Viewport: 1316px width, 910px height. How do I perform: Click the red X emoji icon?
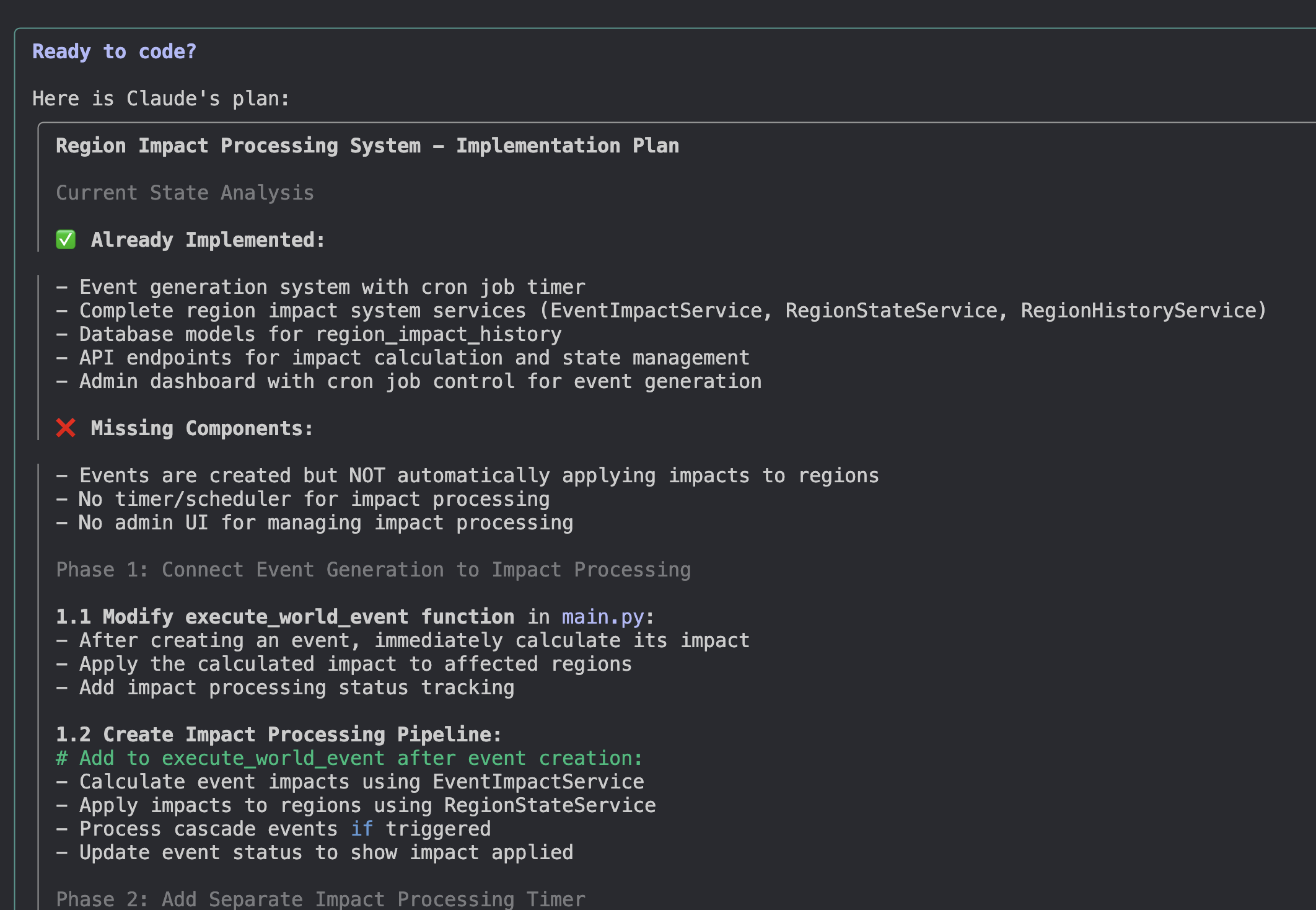point(66,428)
